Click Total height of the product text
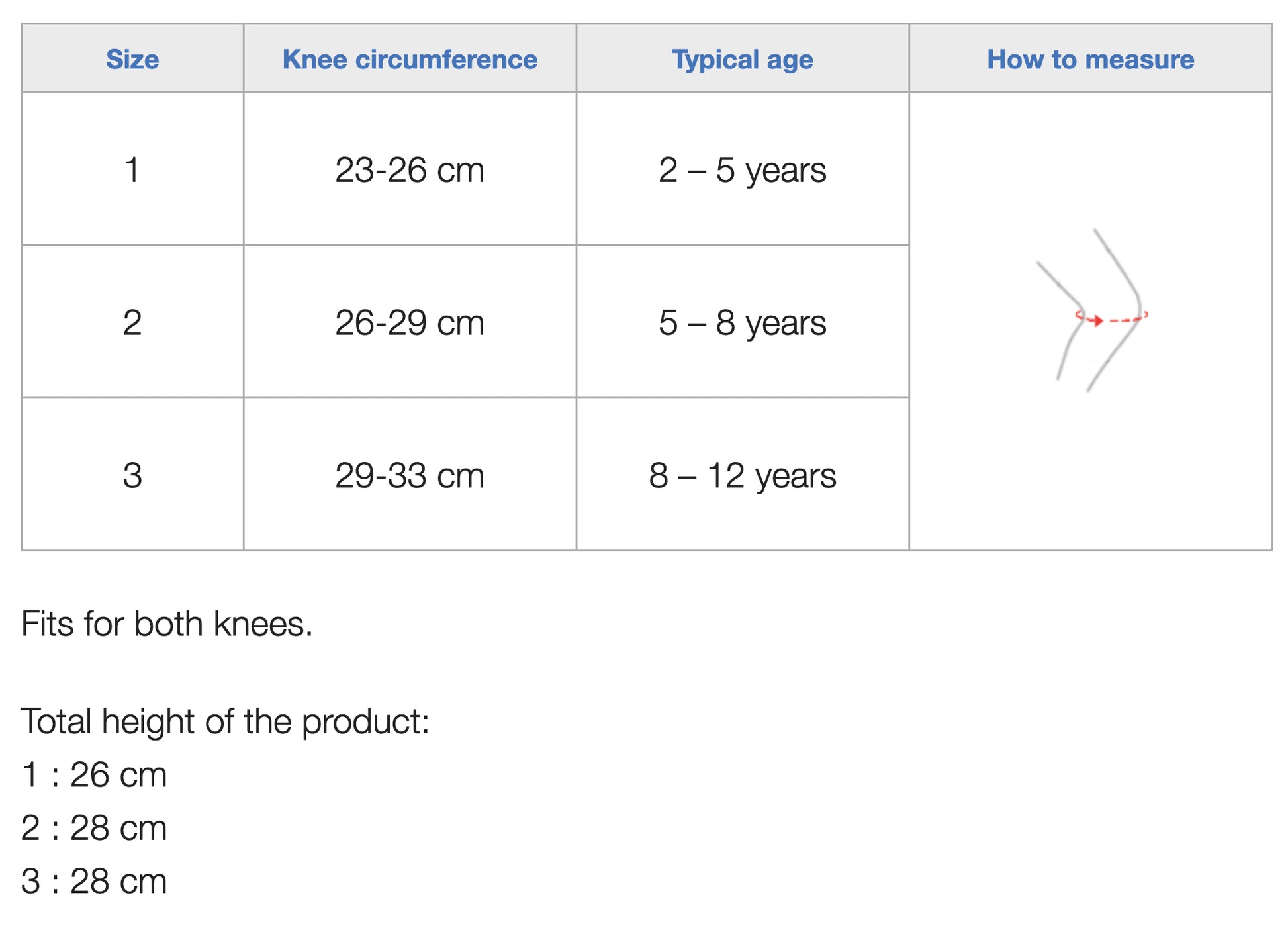 point(226,721)
